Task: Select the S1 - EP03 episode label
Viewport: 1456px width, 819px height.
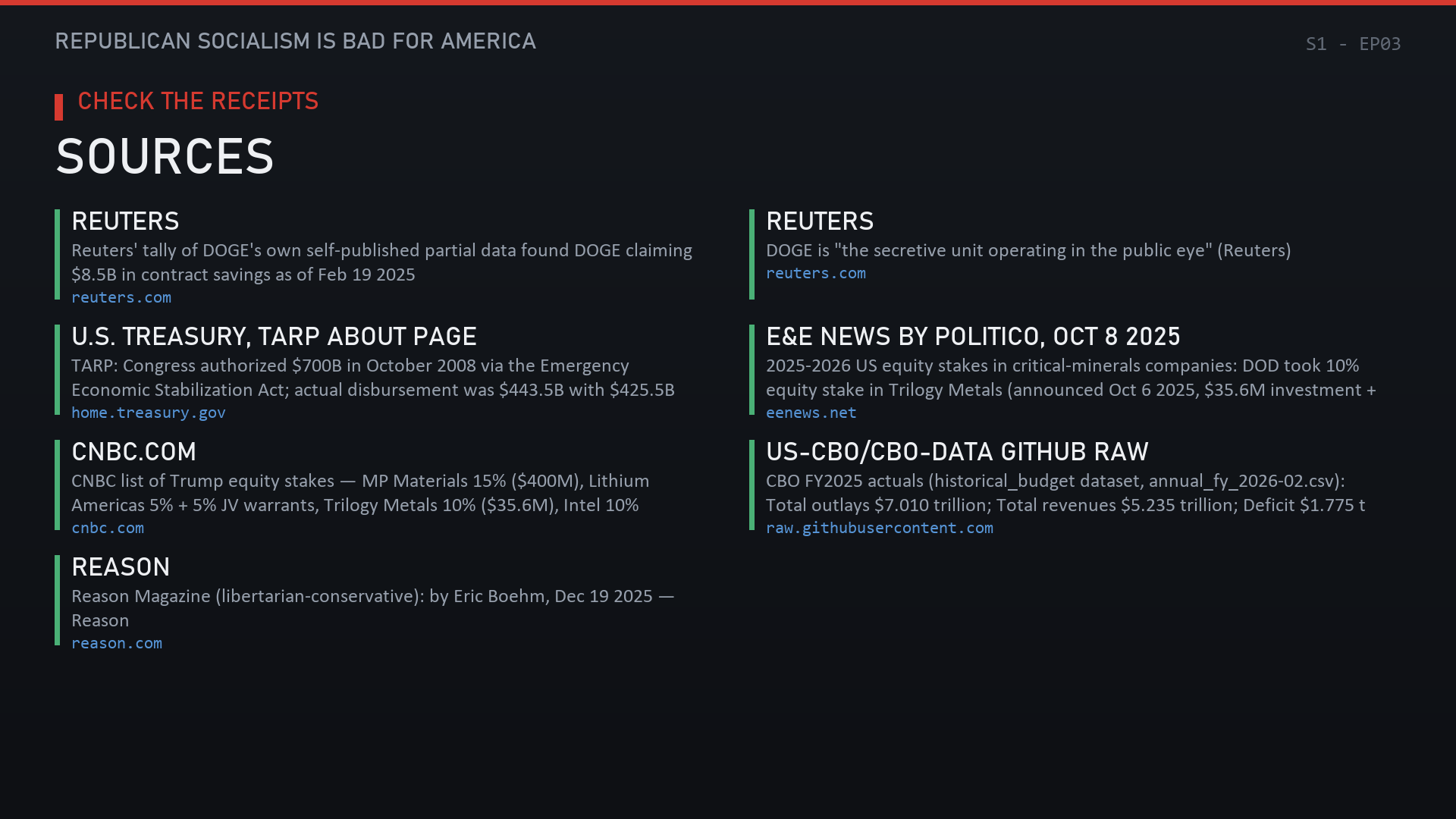Action: 1353,44
